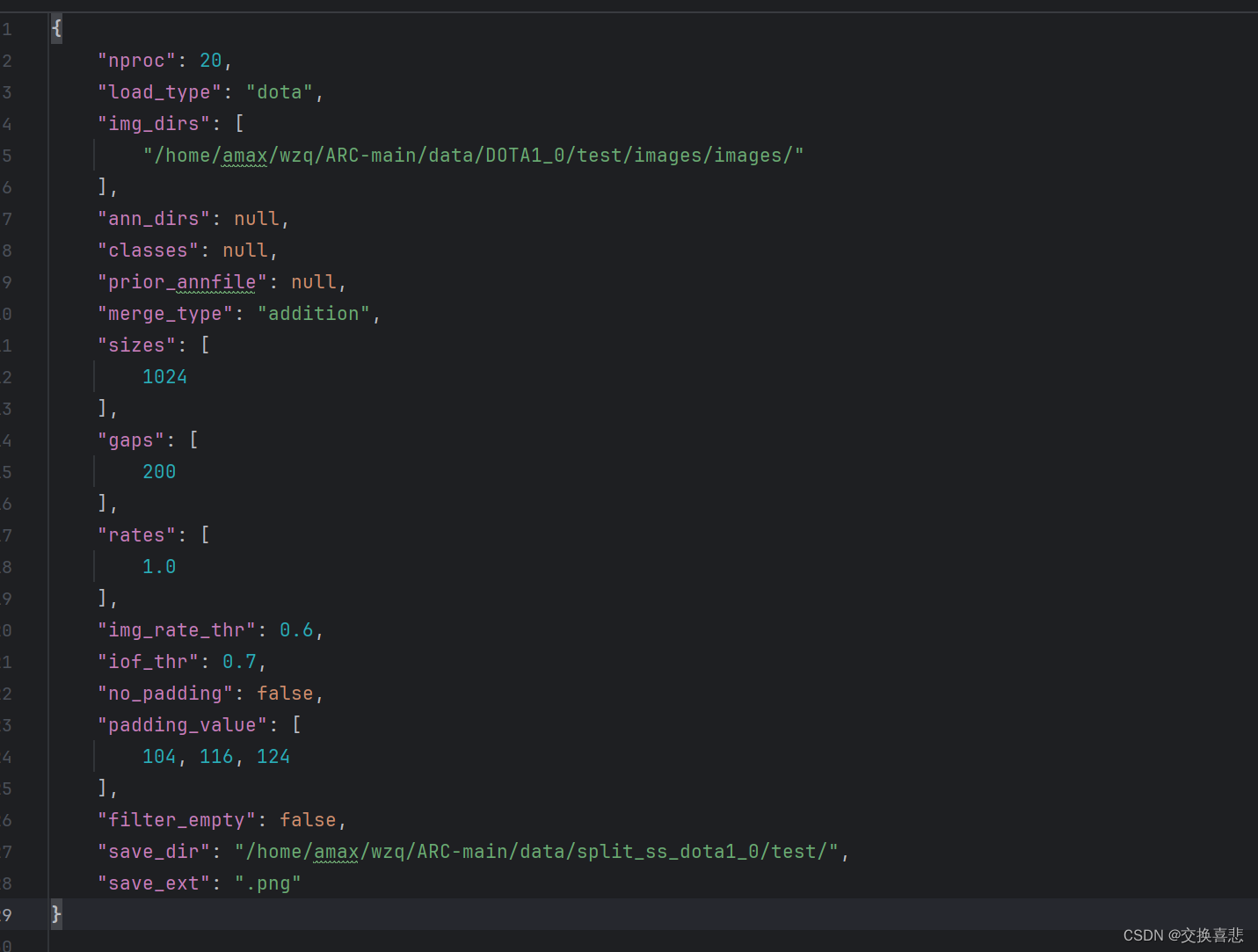Select padding value 124
Screen dimensions: 1258x952
(x=273, y=757)
